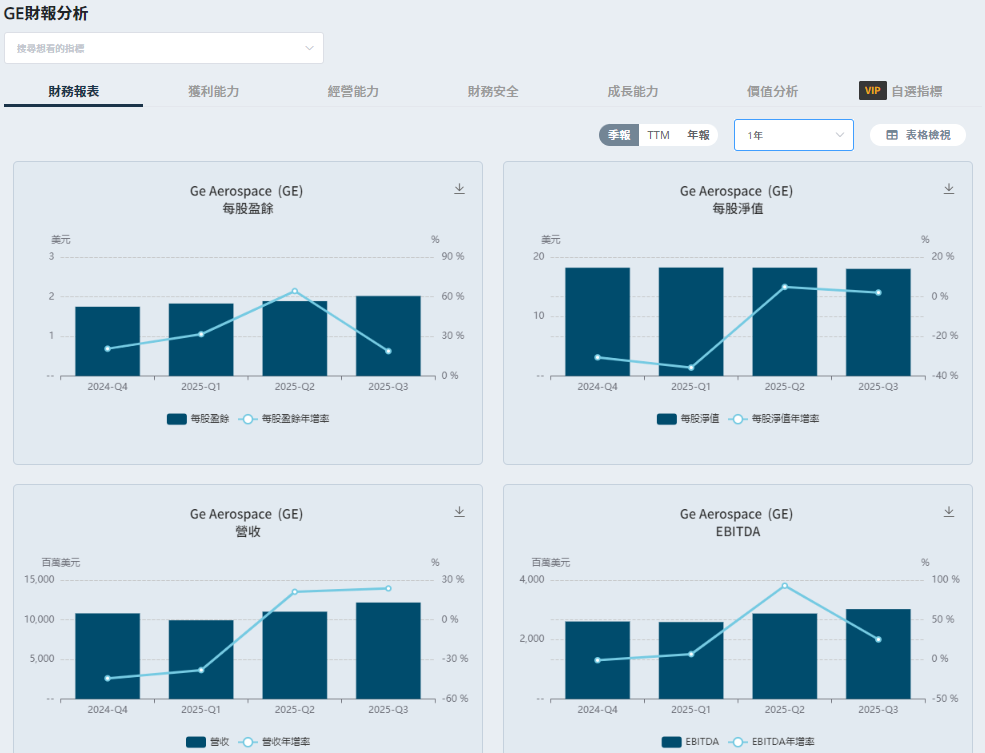
Task: Select 季報 period toggle
Action: click(619, 135)
